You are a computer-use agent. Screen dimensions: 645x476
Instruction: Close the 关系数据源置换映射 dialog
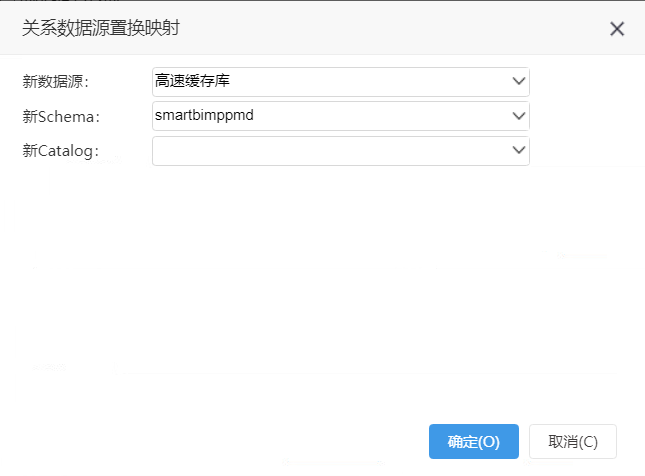click(x=617, y=29)
